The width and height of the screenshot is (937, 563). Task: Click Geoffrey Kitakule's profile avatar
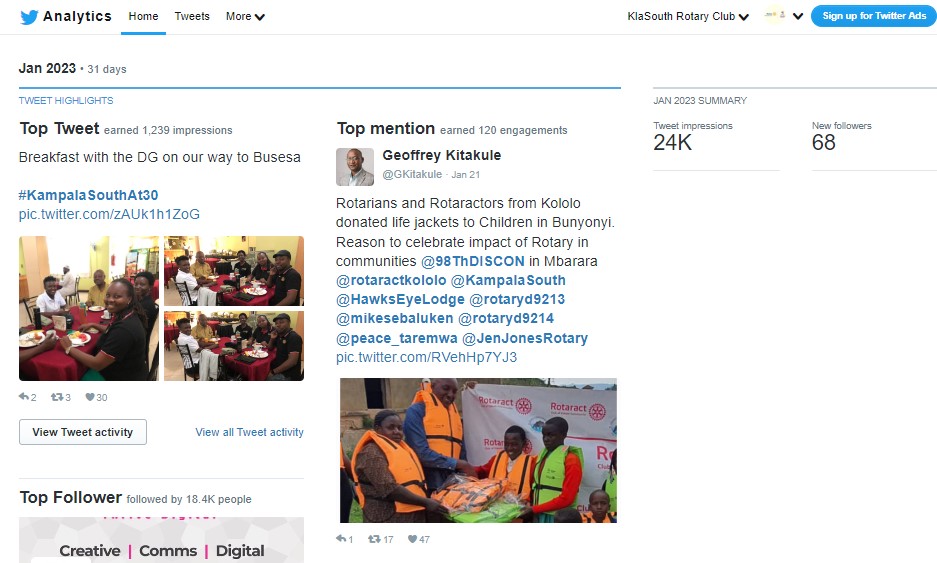pyautogui.click(x=355, y=167)
